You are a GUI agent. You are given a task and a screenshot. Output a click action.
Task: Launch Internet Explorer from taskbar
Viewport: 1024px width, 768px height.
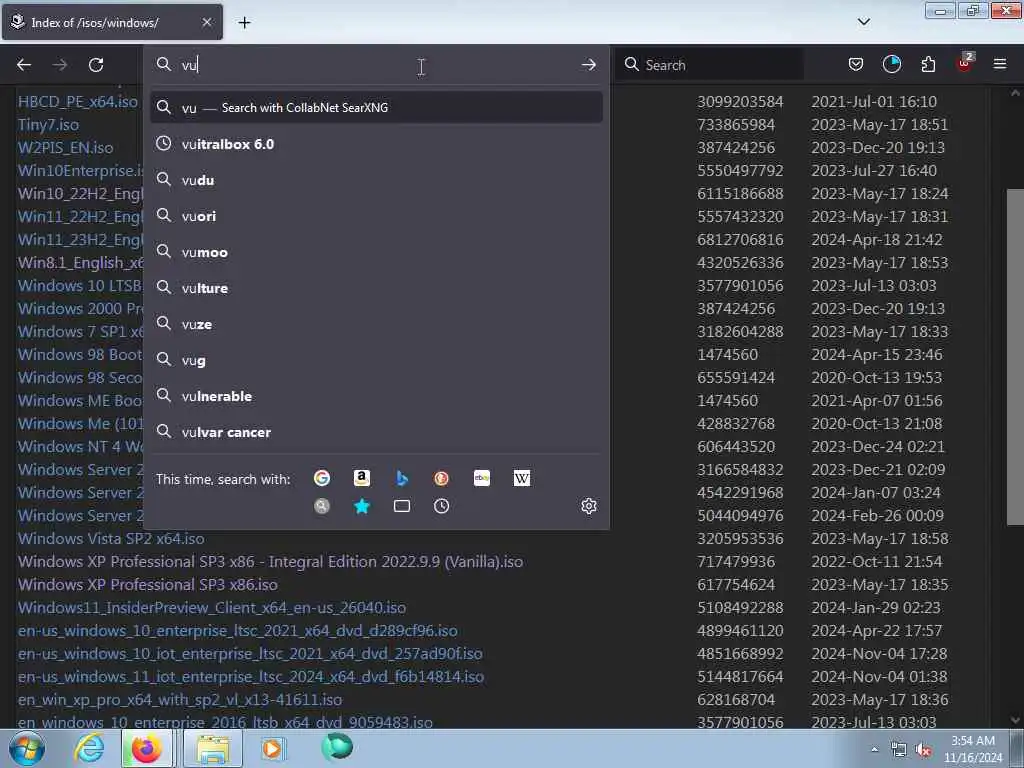pos(88,748)
